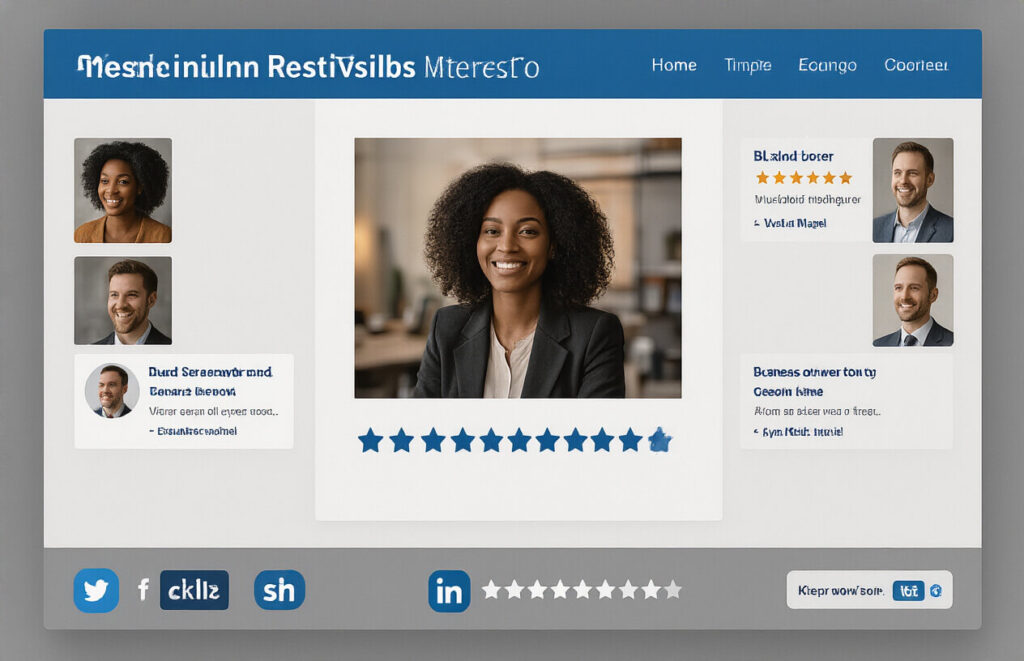Open the Facebook 'f' icon link

click(x=143, y=590)
